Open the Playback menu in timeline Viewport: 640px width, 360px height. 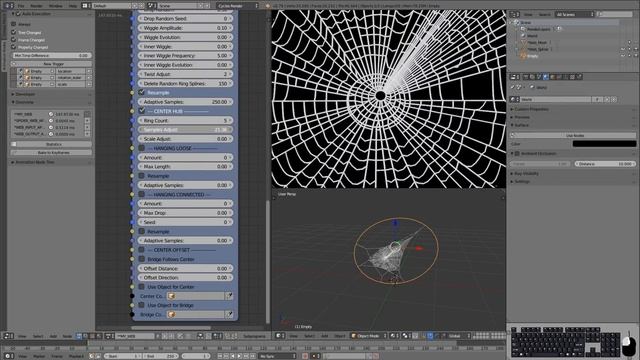point(76,356)
